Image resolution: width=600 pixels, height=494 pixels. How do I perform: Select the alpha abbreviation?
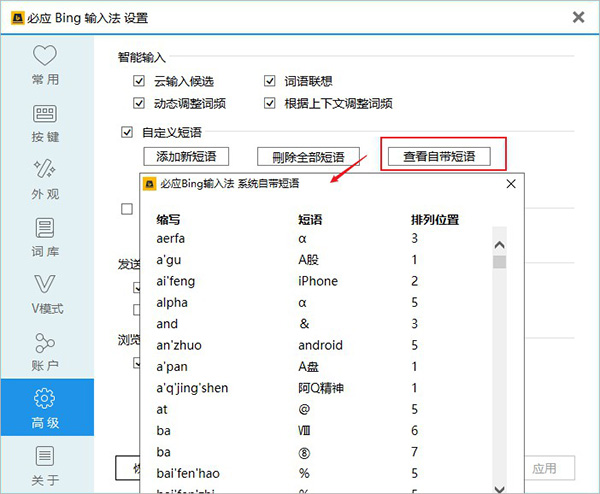[x=172, y=303]
